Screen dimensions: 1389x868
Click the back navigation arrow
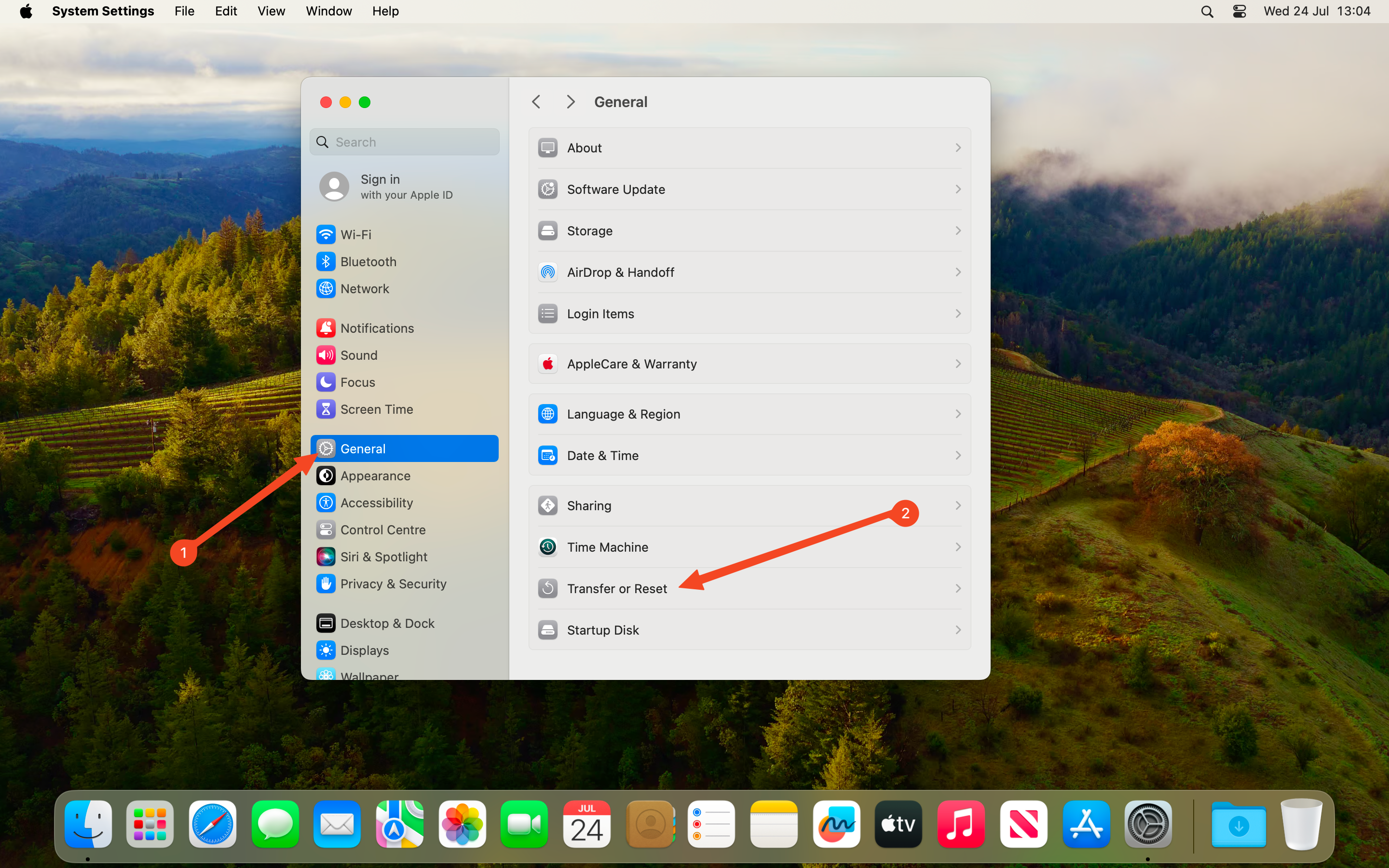pyautogui.click(x=536, y=101)
